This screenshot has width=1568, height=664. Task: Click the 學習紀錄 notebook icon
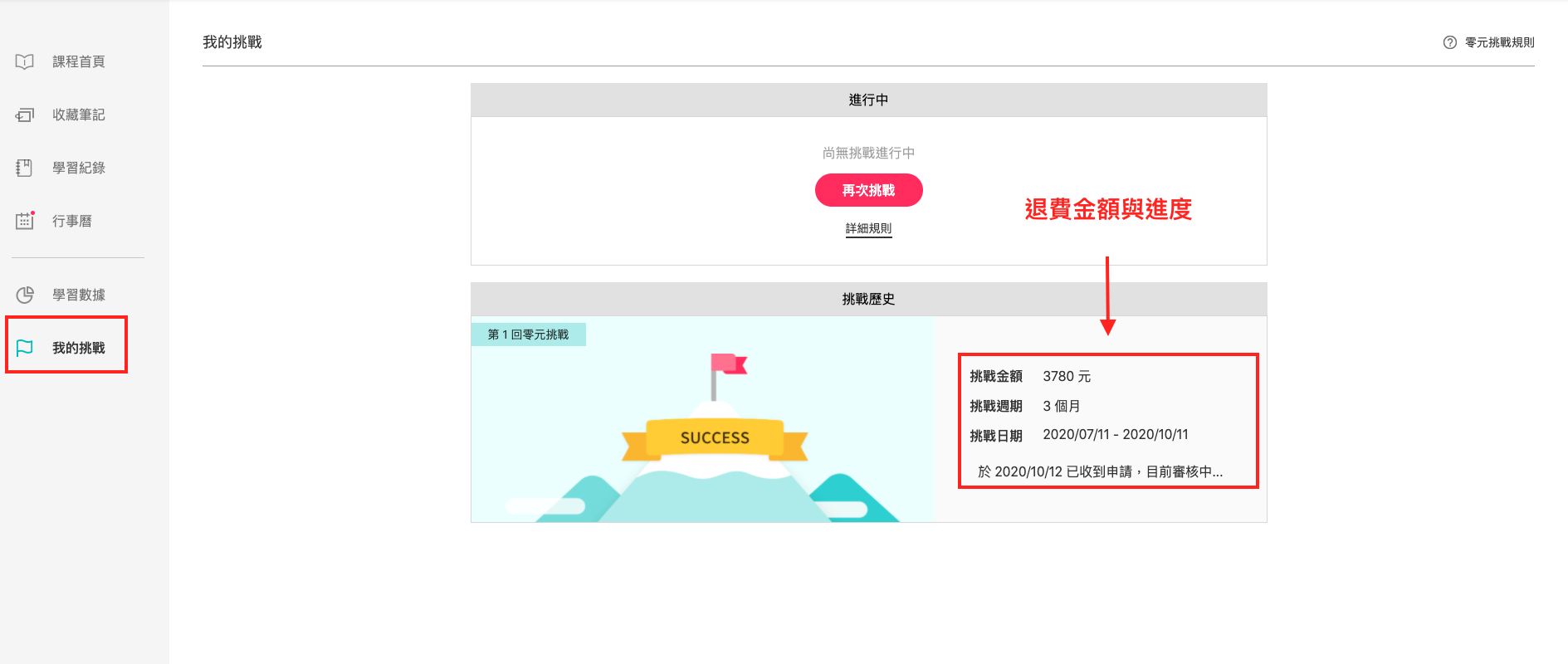tap(25, 168)
